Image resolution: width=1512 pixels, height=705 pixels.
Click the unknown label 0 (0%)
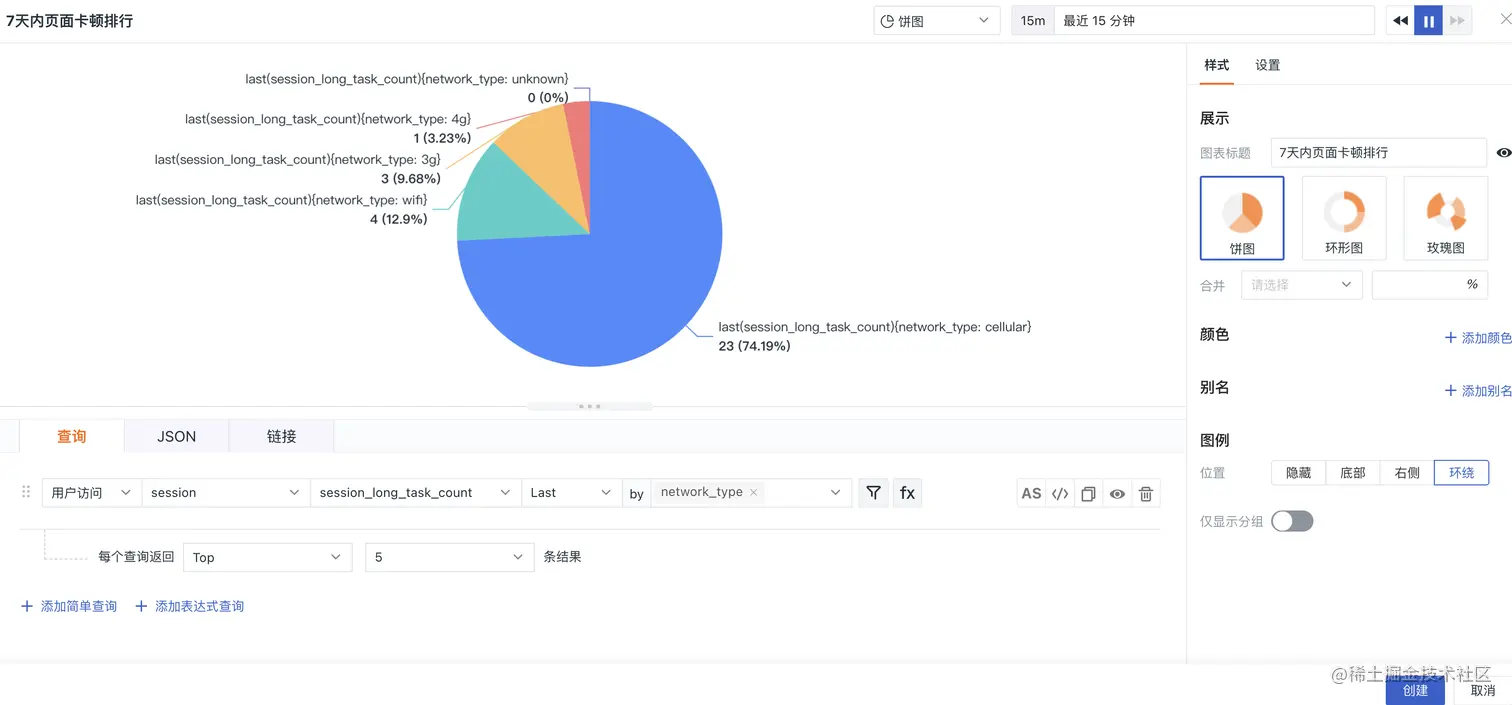[548, 97]
